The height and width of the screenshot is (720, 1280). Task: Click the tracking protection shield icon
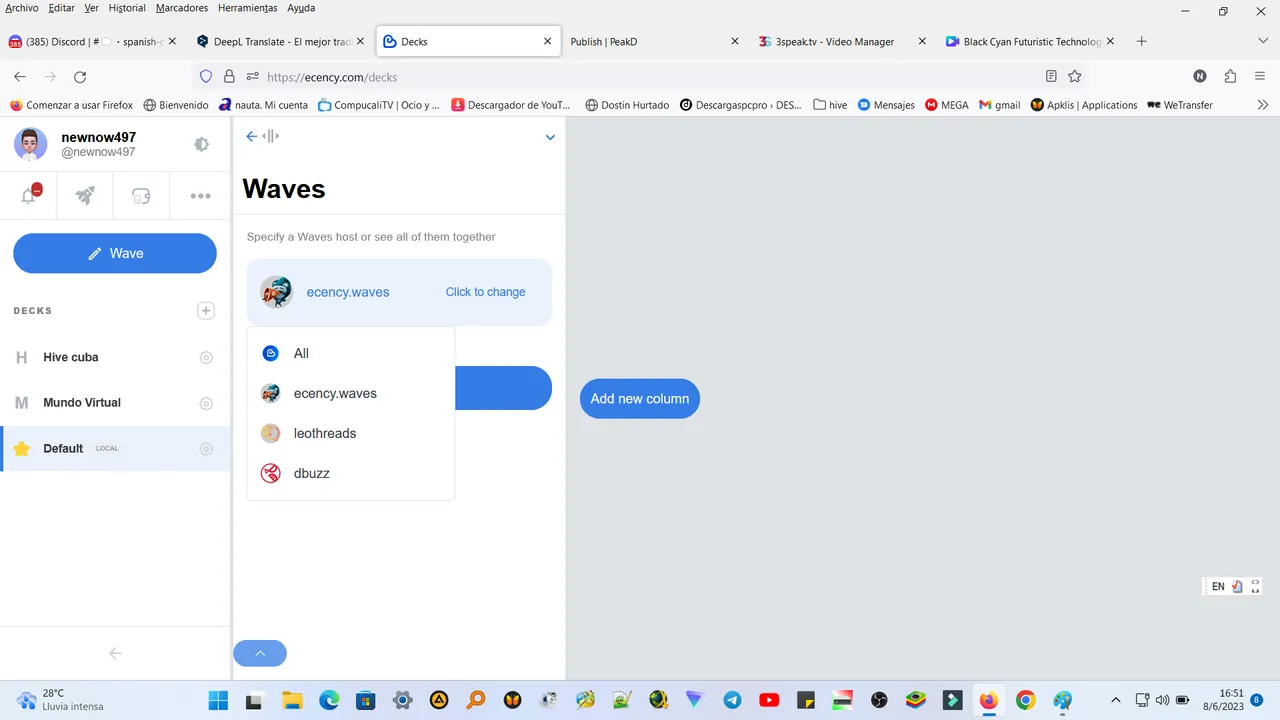coord(207,77)
